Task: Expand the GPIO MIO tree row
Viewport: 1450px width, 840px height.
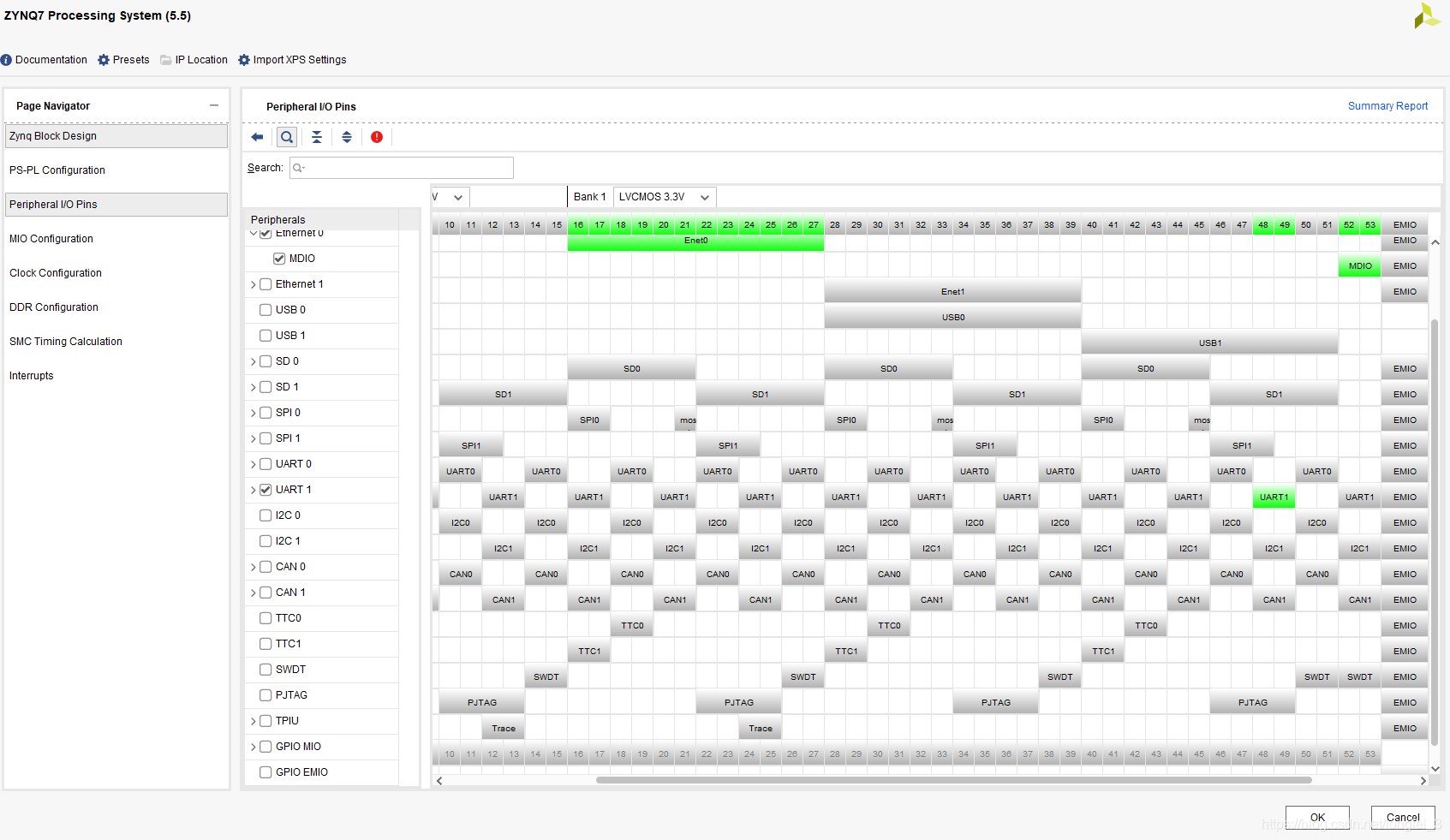Action: [x=253, y=747]
